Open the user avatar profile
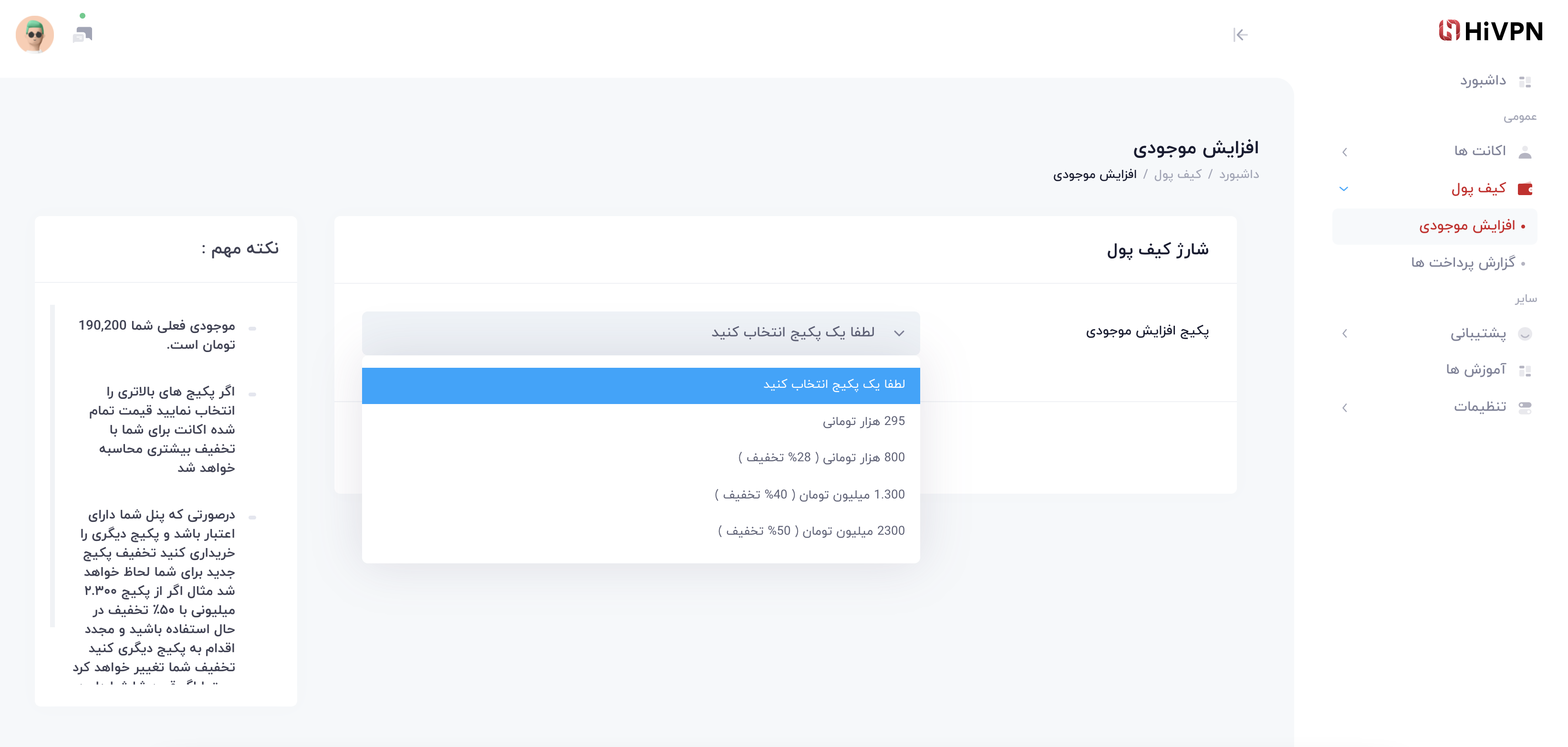This screenshot has width=1568, height=747. 35,35
